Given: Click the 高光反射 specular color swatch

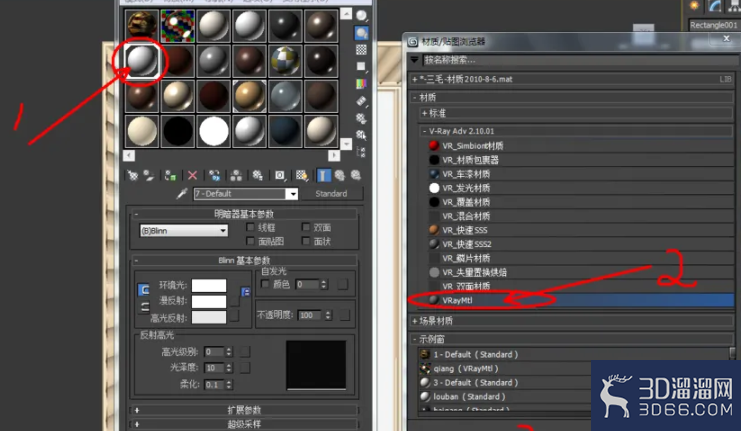Looking at the screenshot, I should click(x=209, y=317).
